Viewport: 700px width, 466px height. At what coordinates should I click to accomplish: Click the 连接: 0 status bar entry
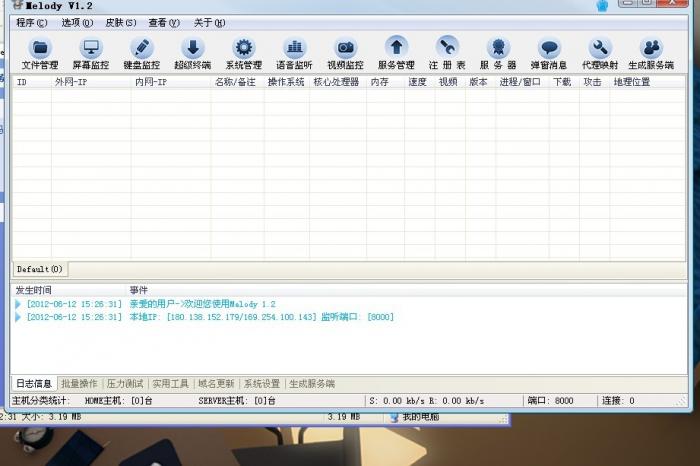[618, 401]
